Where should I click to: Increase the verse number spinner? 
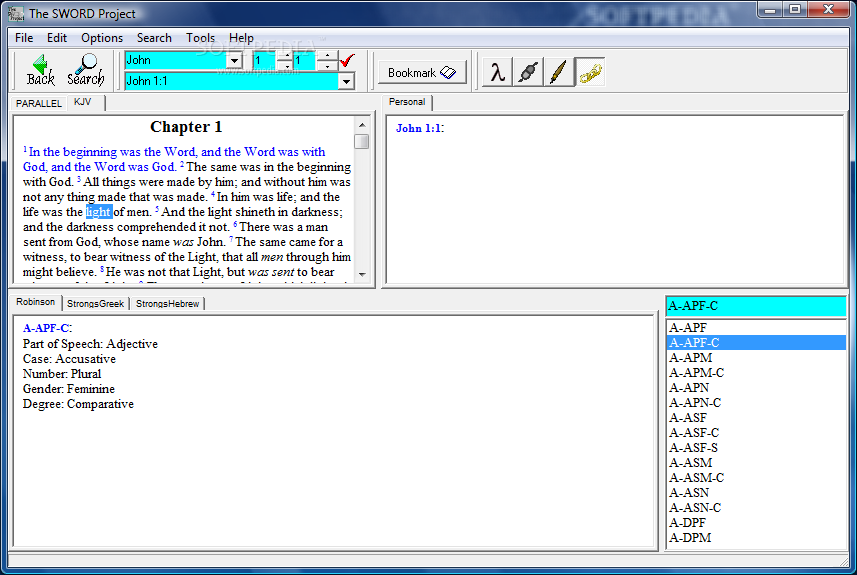(327, 56)
